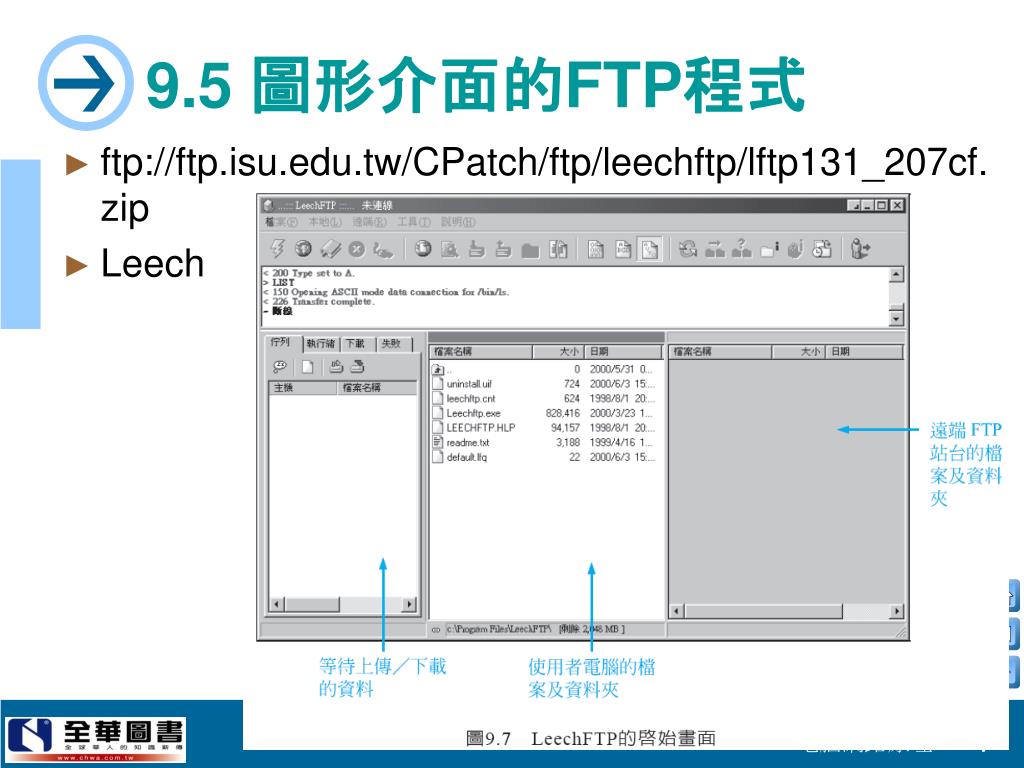Click the disconnect plug icon in toolbar
The image size is (1024, 768).
[330, 249]
